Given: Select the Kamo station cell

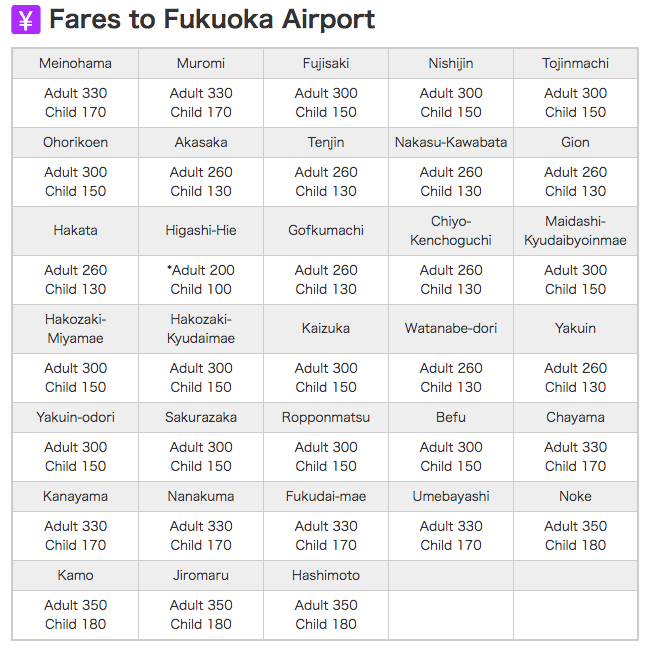Looking at the screenshot, I should click(x=75, y=575).
